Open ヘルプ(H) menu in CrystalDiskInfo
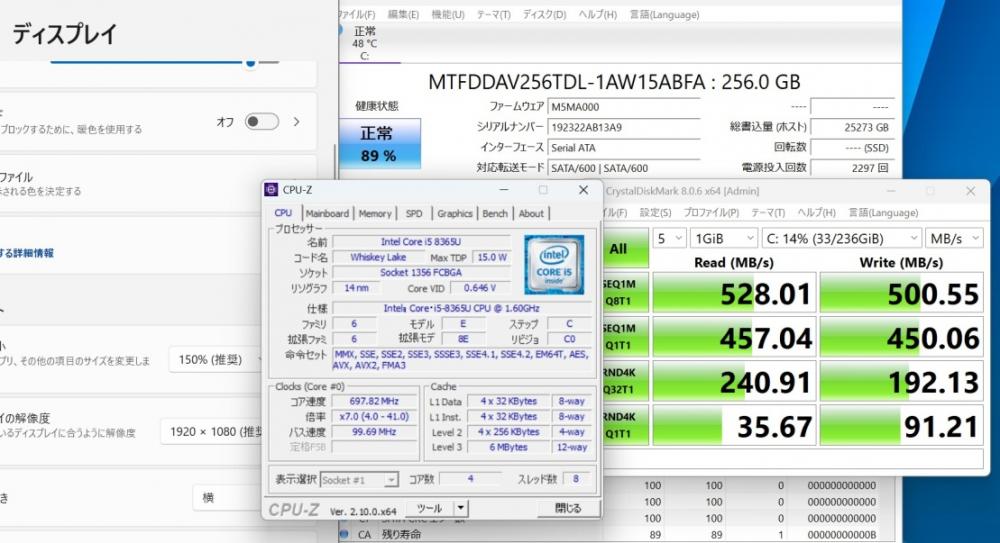Image resolution: width=1000 pixels, height=543 pixels. 598,14
